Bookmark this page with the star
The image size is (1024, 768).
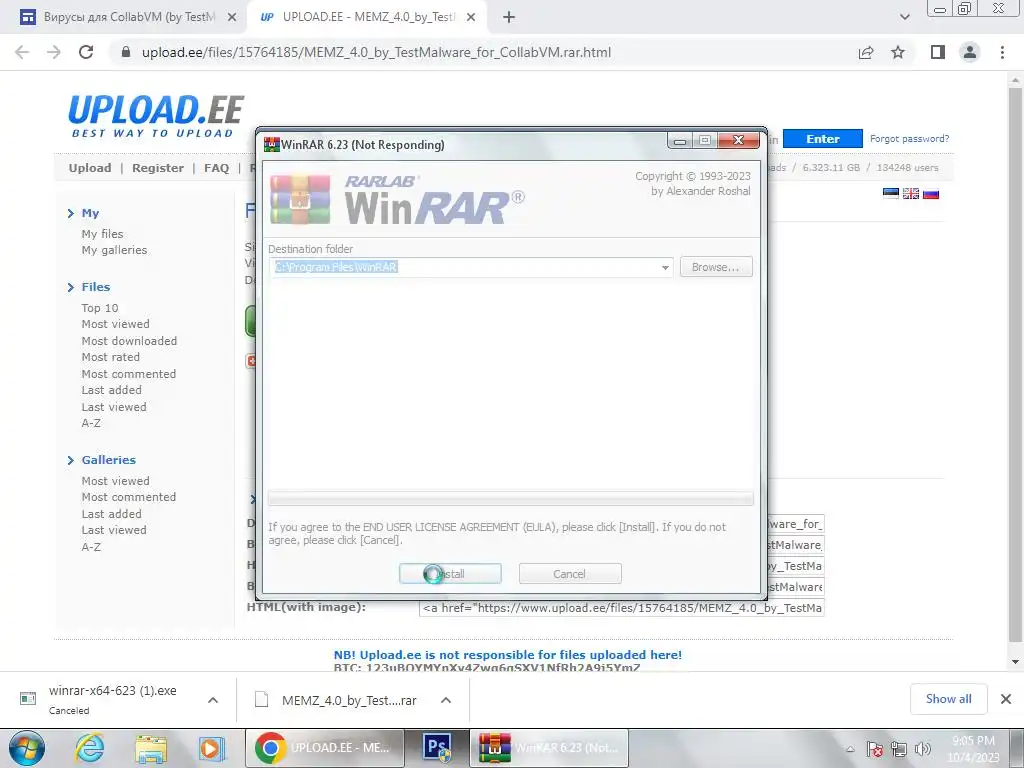[898, 52]
